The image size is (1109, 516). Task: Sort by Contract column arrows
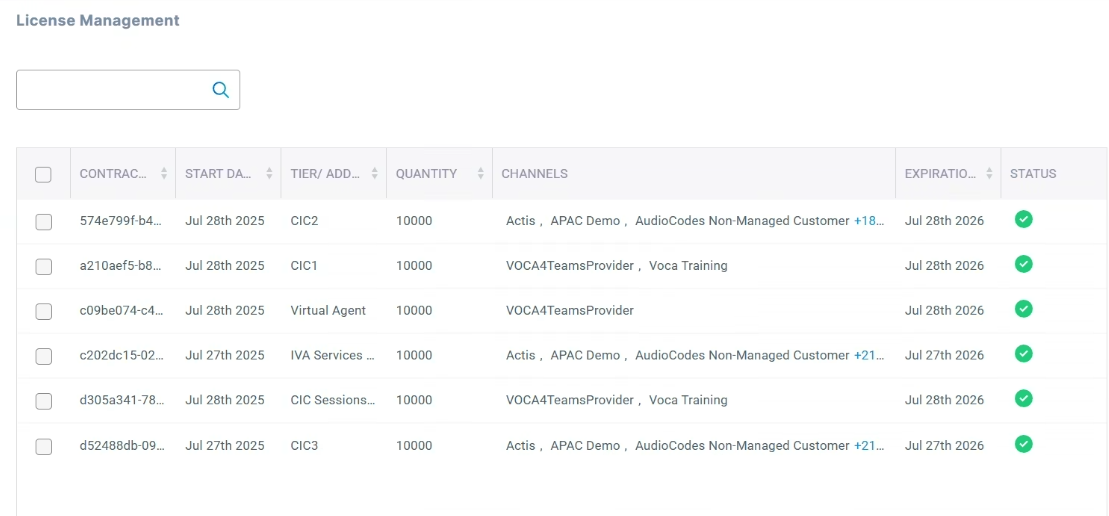164,174
